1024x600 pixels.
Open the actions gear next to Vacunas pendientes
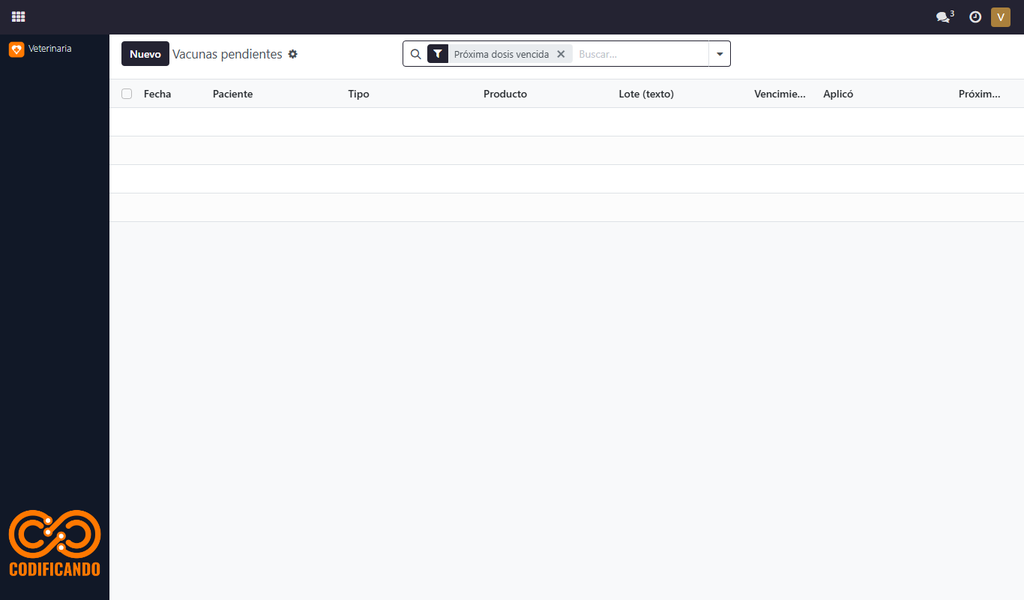click(x=293, y=54)
